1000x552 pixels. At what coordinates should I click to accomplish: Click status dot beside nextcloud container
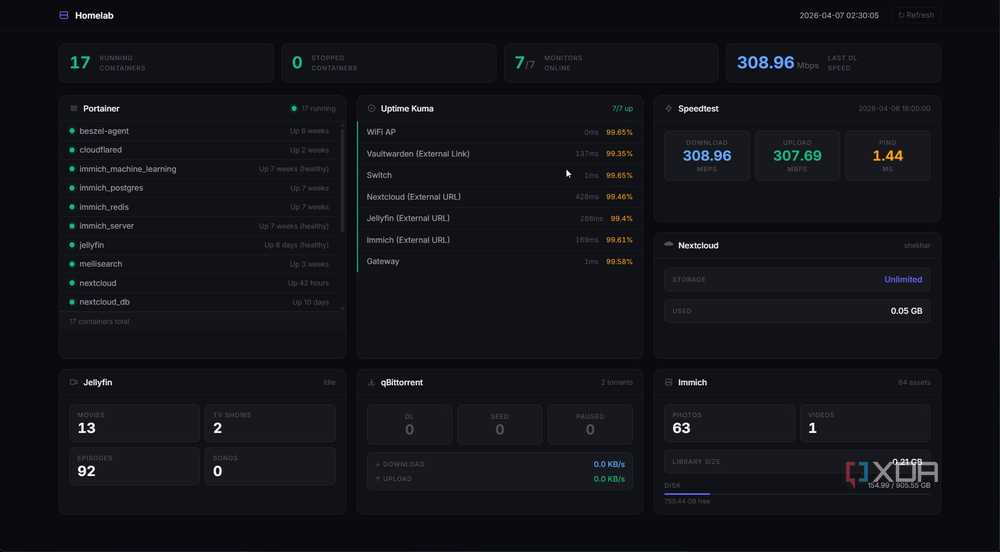point(72,283)
